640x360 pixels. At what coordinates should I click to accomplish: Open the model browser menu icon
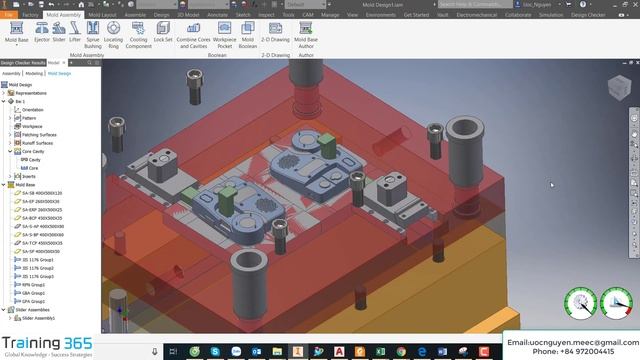coord(97,62)
